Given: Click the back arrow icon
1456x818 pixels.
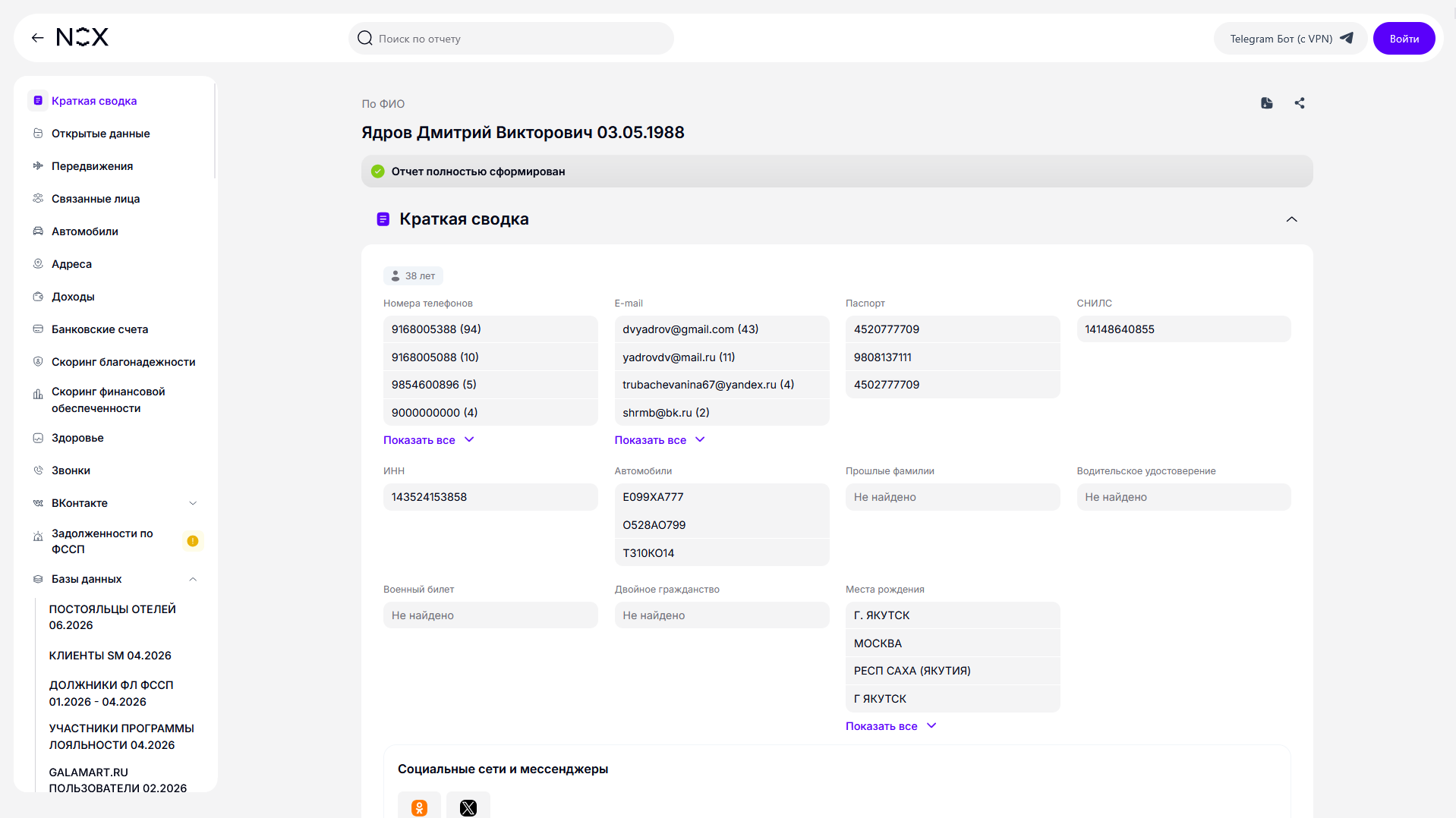Looking at the screenshot, I should [x=37, y=38].
